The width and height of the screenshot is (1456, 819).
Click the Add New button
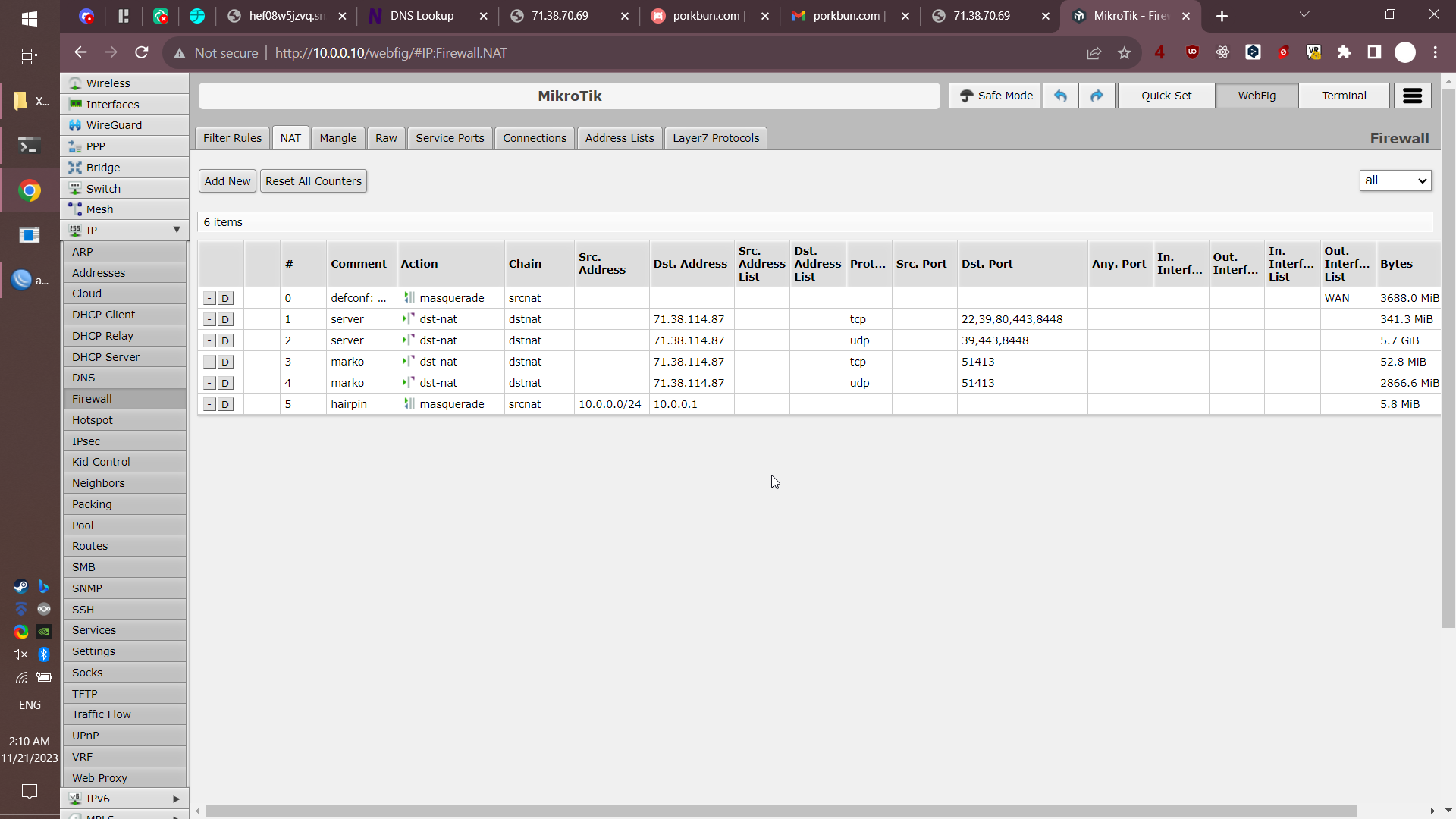[227, 181]
